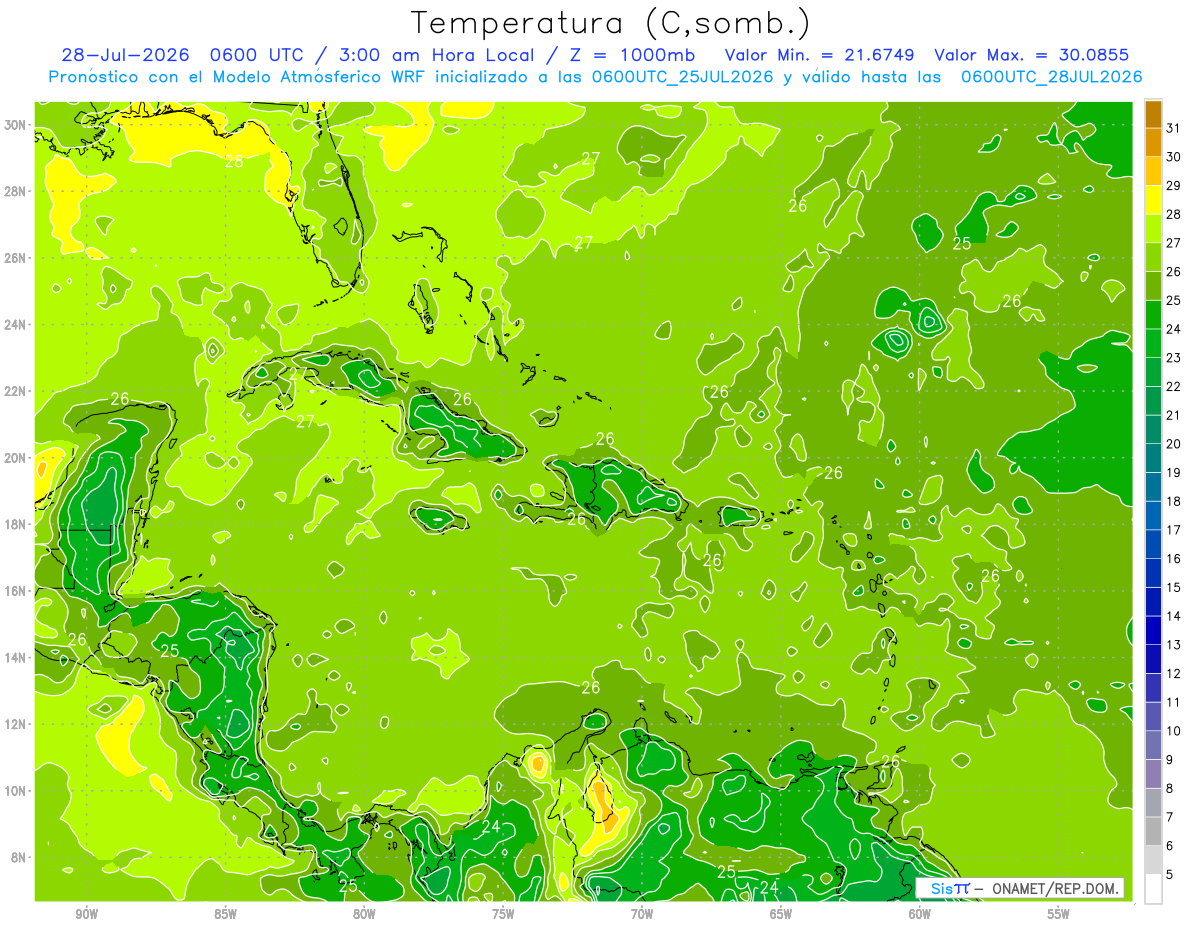The width and height of the screenshot is (1200, 927).
Task: Click the 14N latitude axis label
Action: (17, 657)
